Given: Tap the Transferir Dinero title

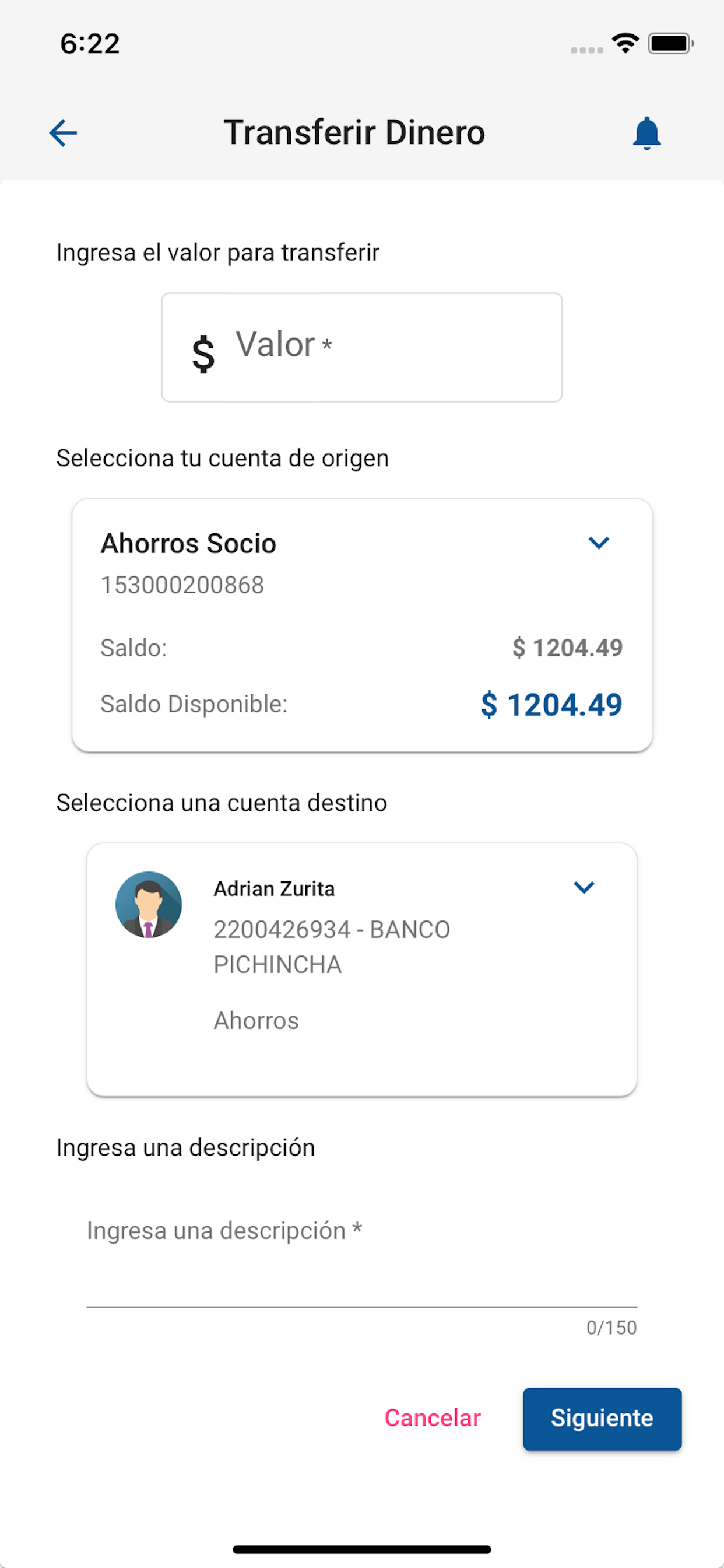Looking at the screenshot, I should (354, 132).
